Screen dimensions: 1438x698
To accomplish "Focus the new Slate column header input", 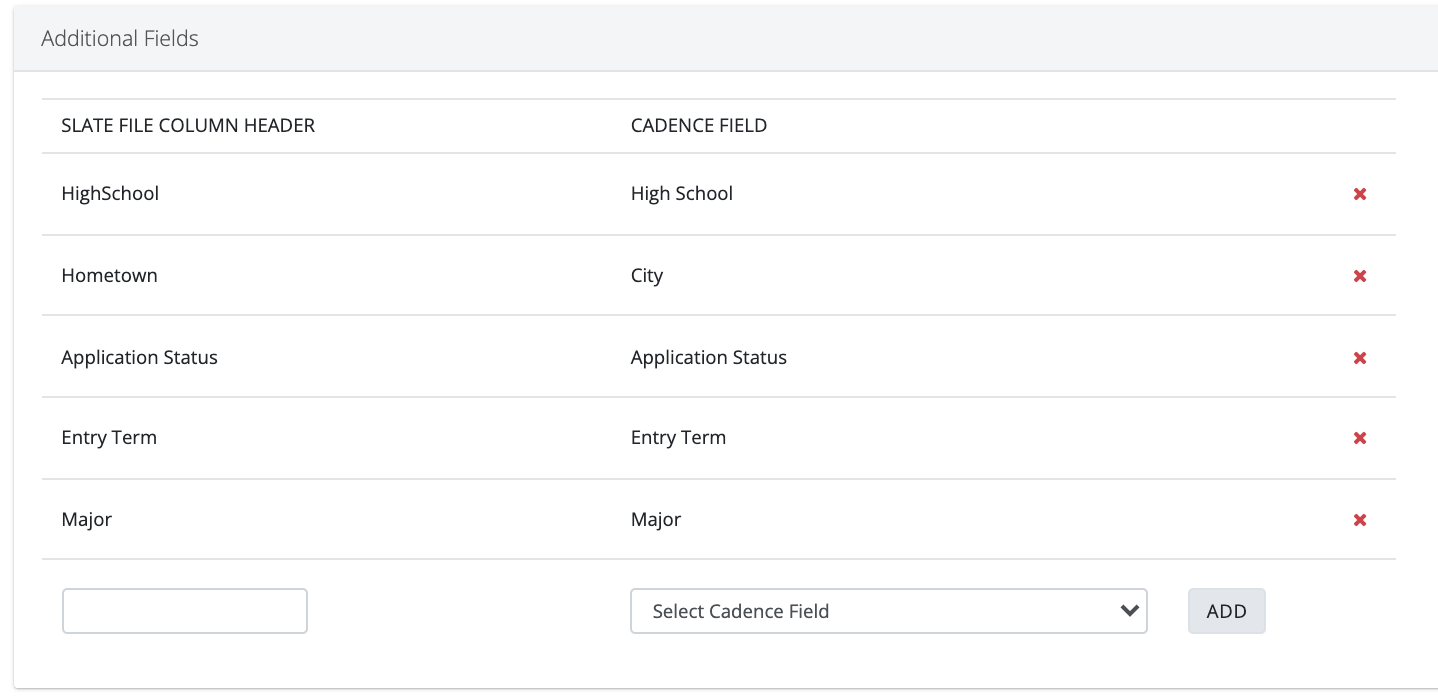I will 185,611.
